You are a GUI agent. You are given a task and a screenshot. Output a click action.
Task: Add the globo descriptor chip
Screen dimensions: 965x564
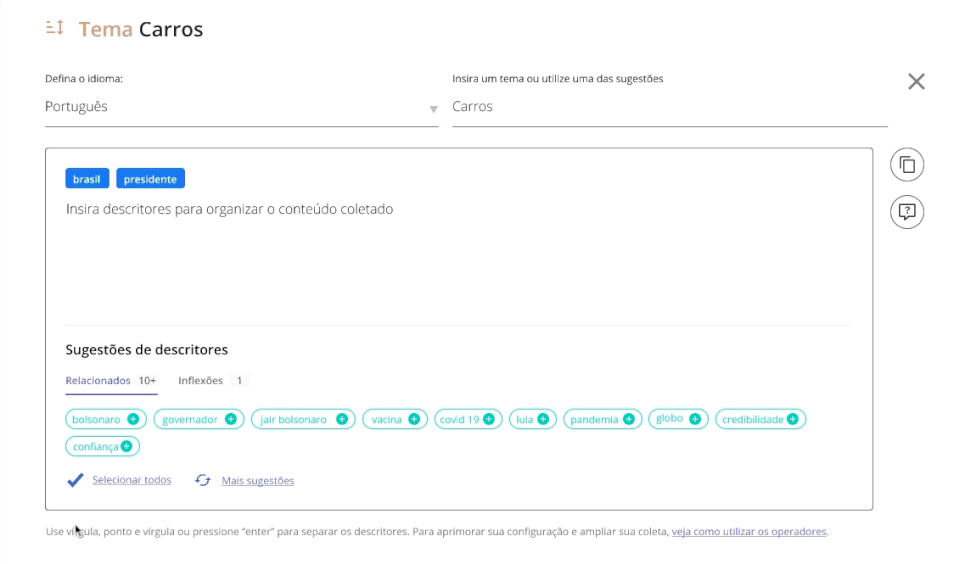[x=678, y=419]
